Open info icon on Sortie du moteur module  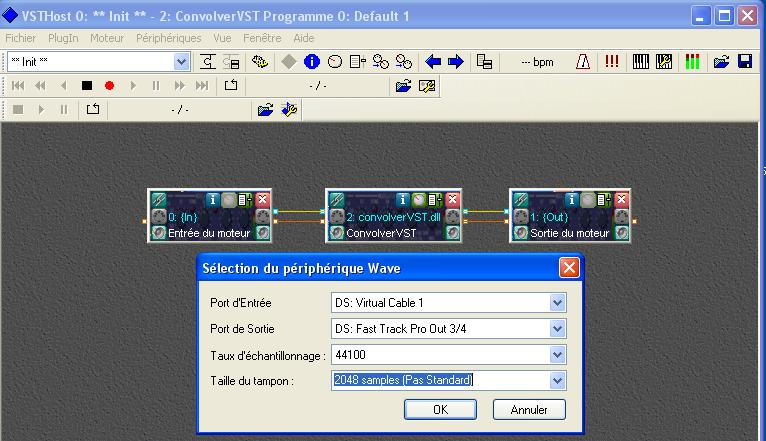[x=572, y=199]
